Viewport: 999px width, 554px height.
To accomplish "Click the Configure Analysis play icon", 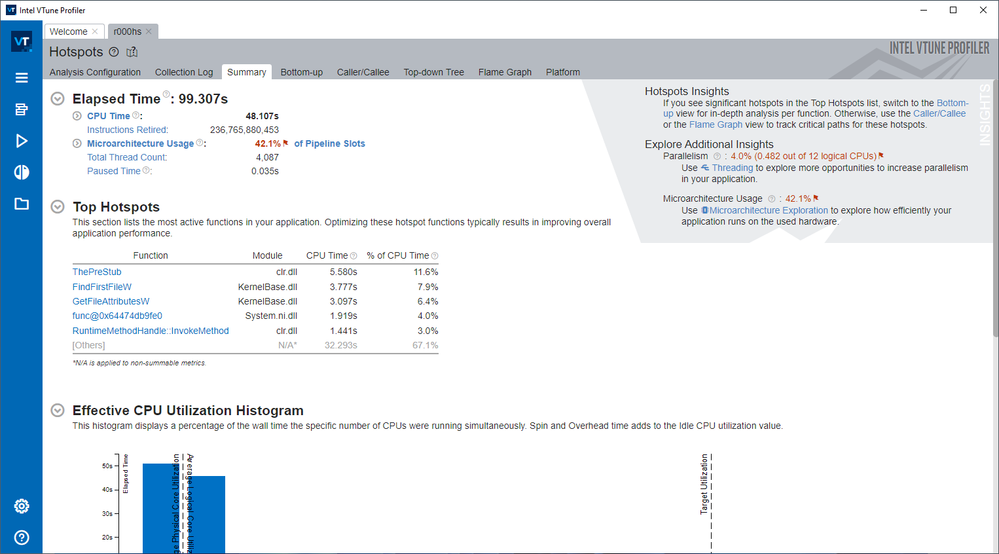I will (x=21, y=141).
